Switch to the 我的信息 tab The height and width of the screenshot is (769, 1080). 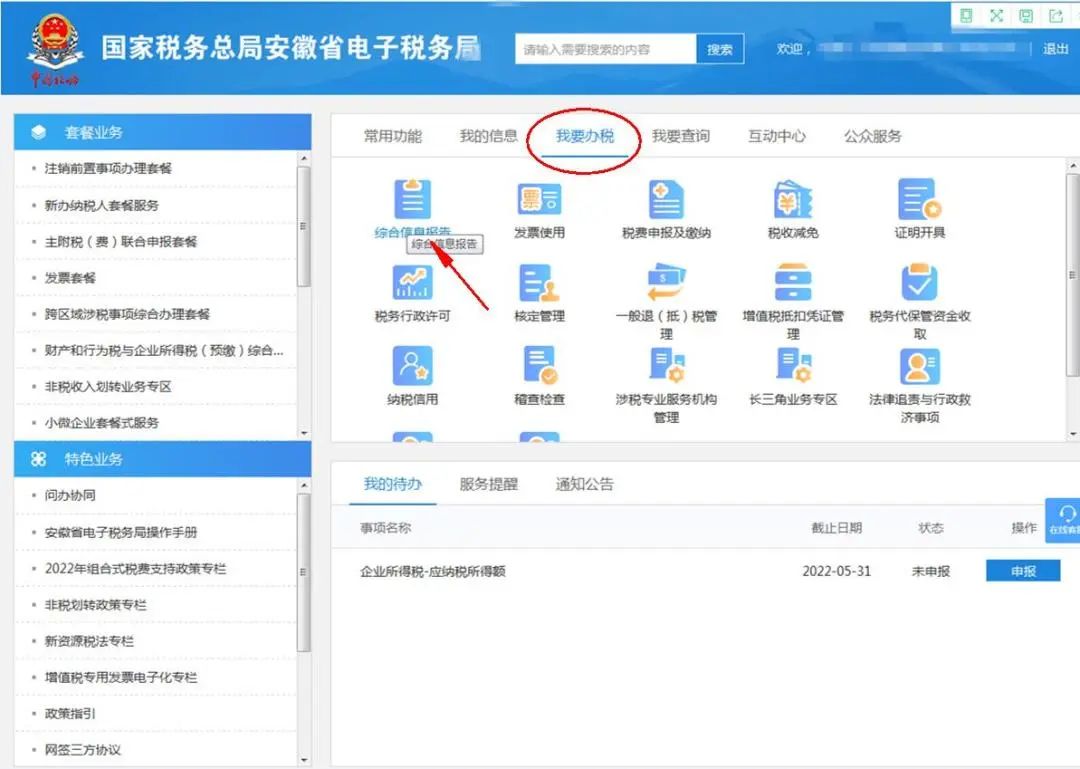[488, 136]
